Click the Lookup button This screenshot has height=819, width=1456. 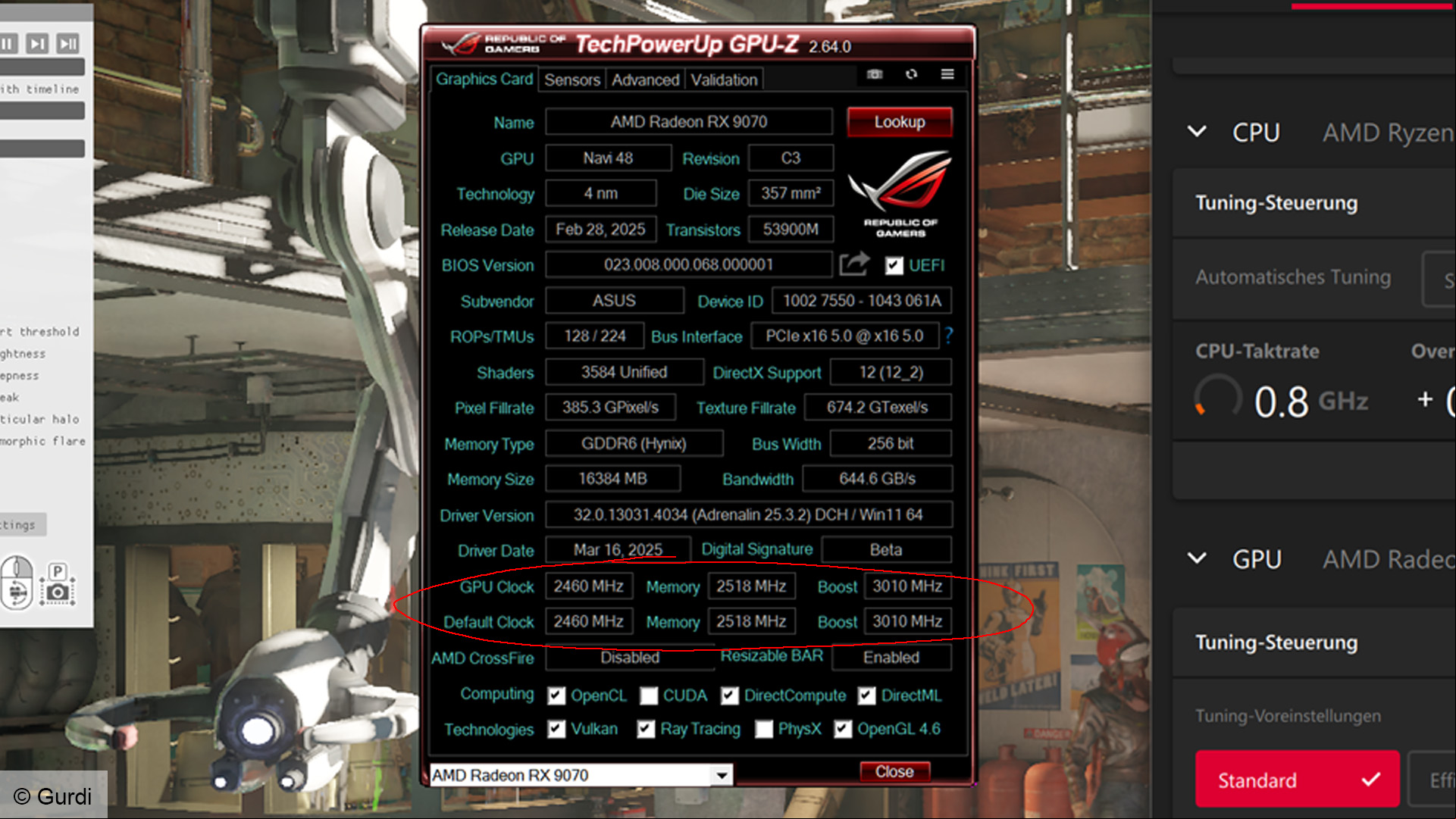[900, 122]
